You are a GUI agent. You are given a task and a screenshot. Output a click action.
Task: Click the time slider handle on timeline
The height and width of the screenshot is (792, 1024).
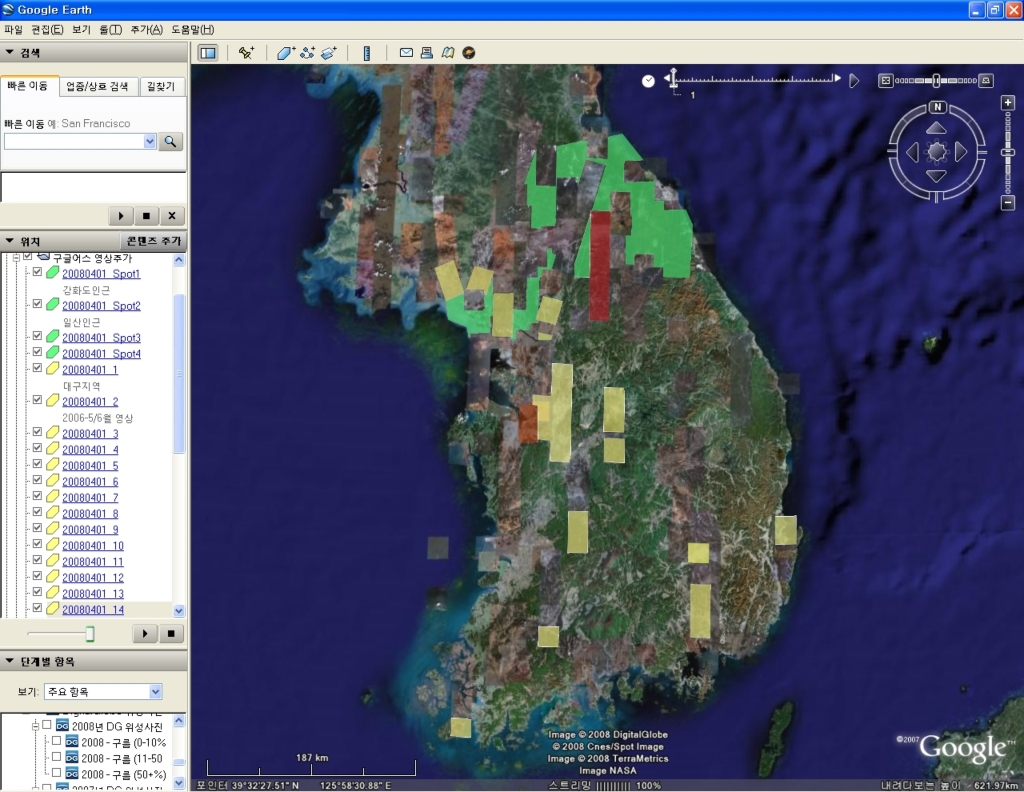(x=673, y=80)
